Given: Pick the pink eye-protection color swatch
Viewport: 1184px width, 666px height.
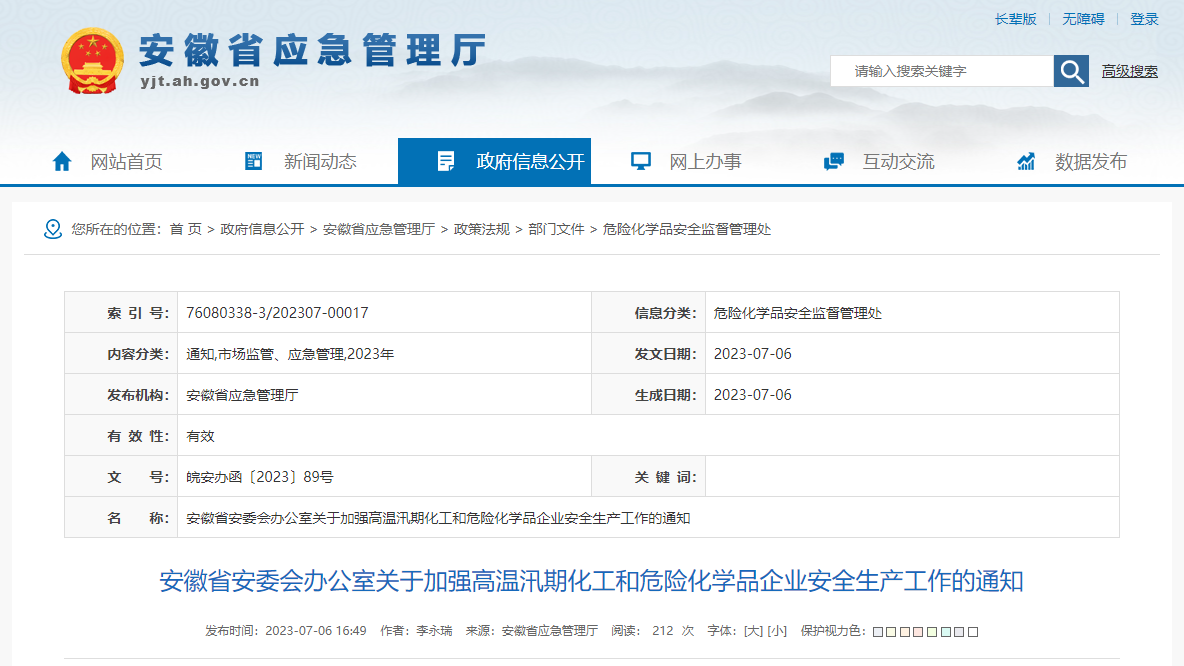Looking at the screenshot, I should pos(919,632).
